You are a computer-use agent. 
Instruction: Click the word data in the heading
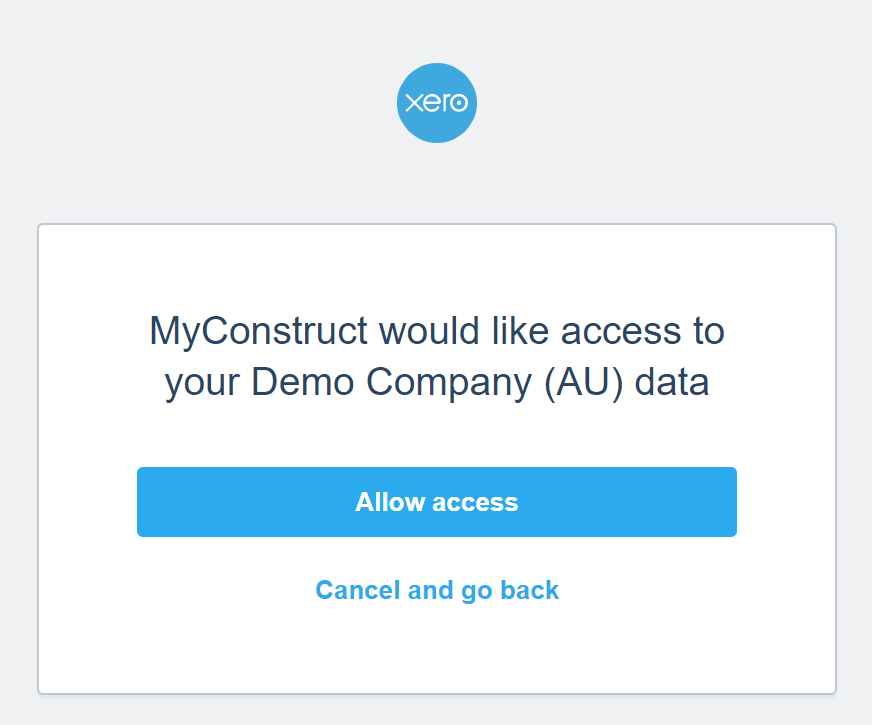point(672,383)
